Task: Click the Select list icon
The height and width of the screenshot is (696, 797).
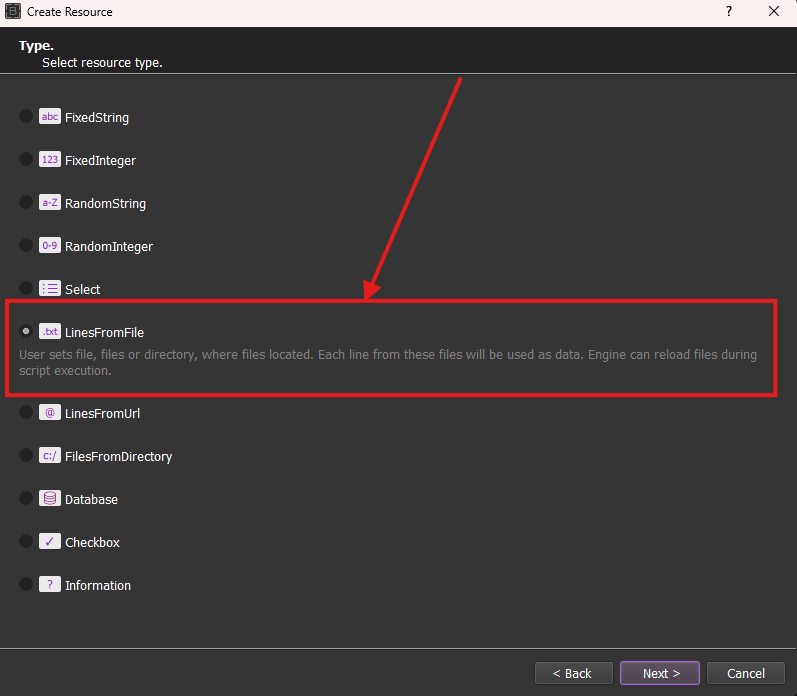Action: tap(50, 289)
